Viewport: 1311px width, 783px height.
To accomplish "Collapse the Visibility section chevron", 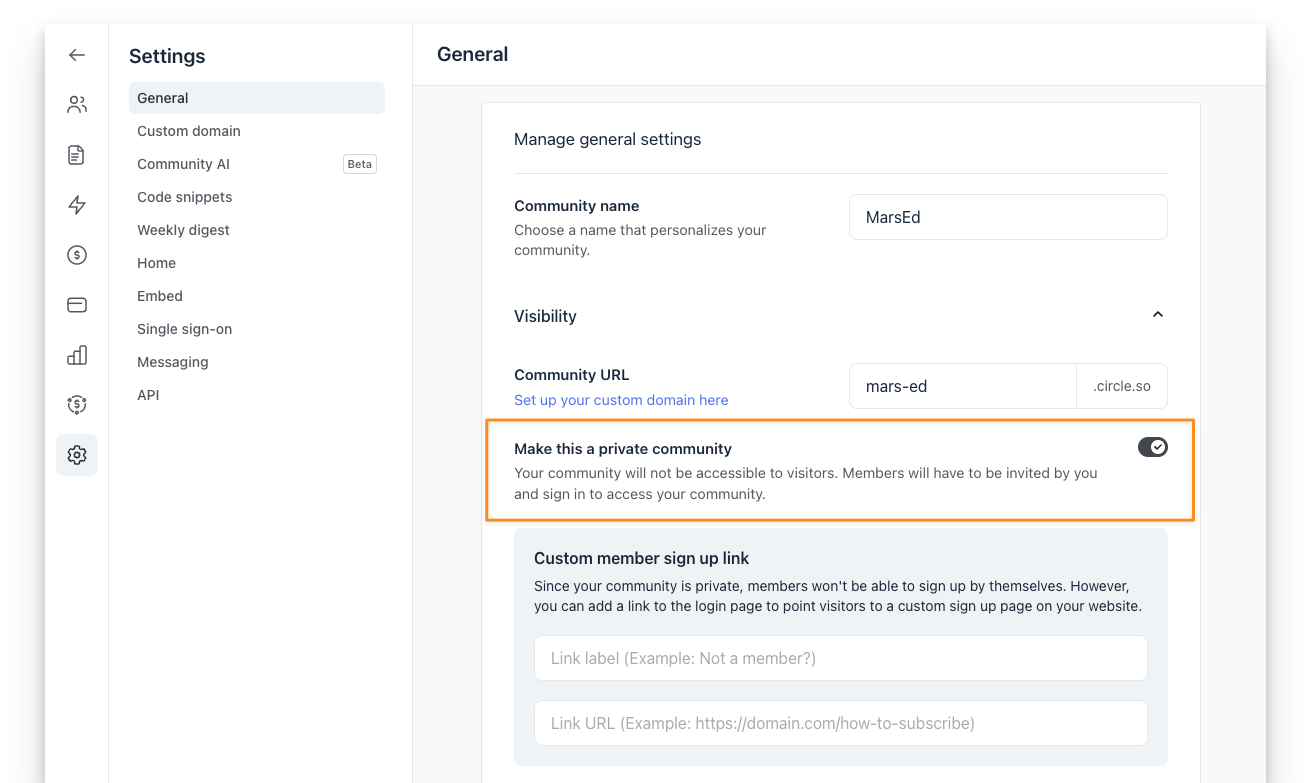I will (x=1157, y=314).
